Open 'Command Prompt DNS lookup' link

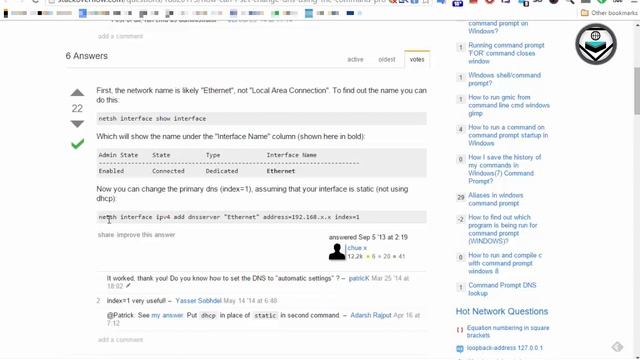502,289
